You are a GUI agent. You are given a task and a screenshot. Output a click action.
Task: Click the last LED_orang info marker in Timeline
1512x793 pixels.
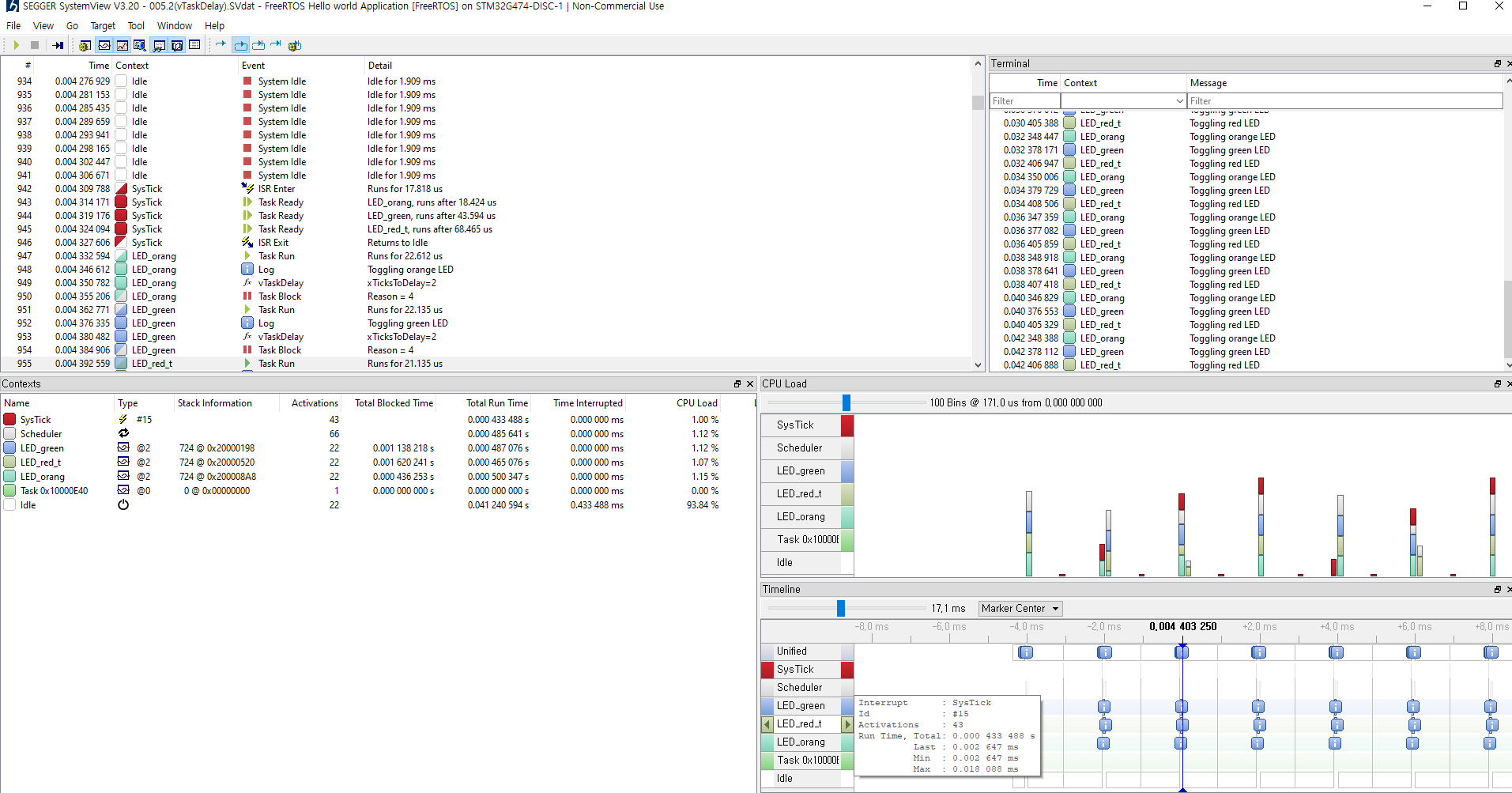click(x=1490, y=743)
